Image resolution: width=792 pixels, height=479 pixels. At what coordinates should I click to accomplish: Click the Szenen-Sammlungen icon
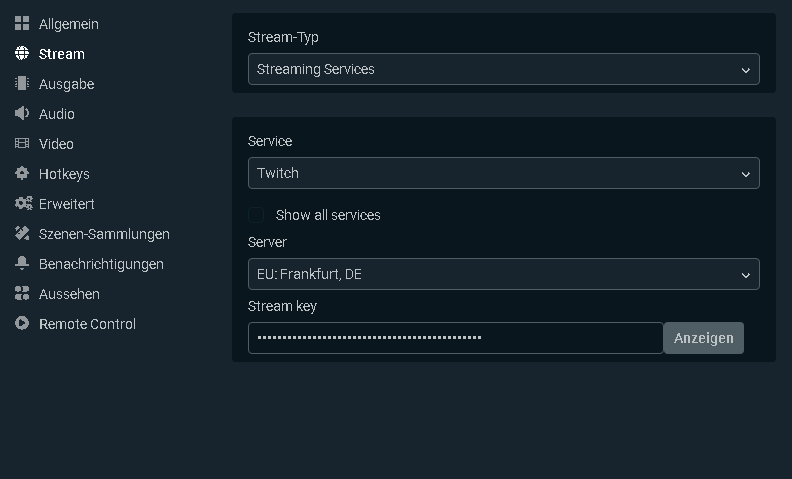pos(22,234)
